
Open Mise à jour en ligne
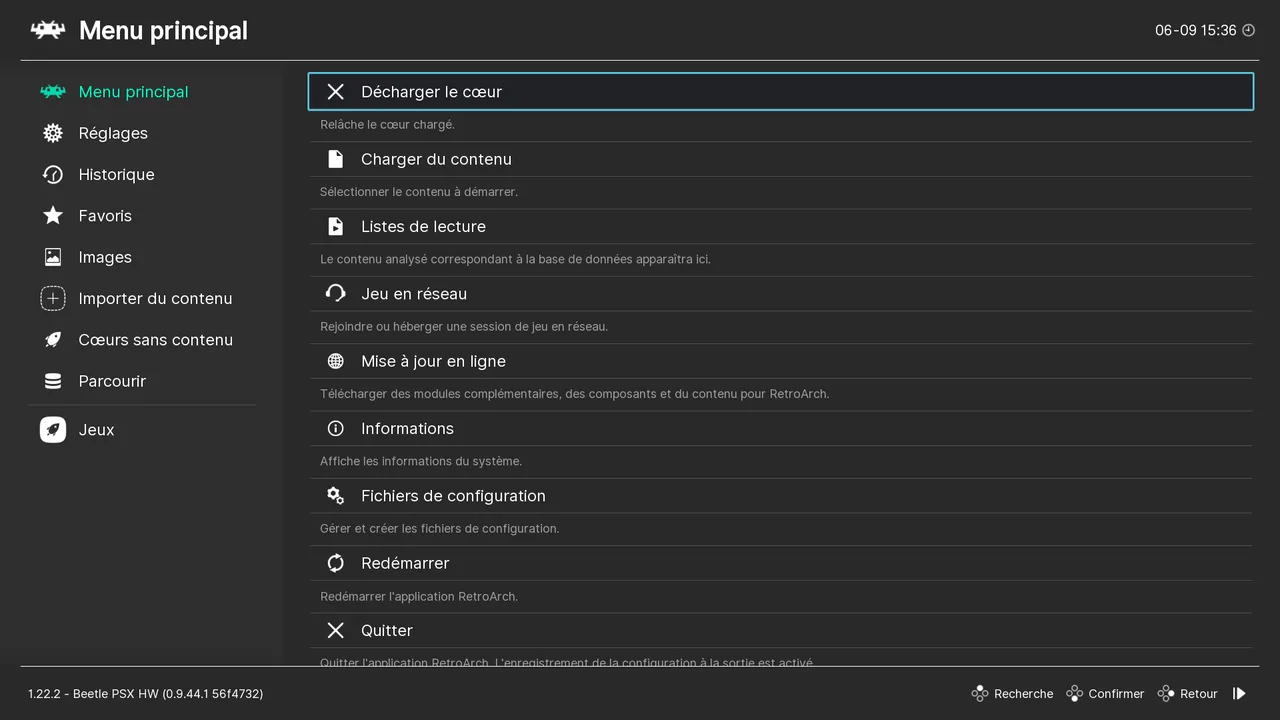coord(780,361)
